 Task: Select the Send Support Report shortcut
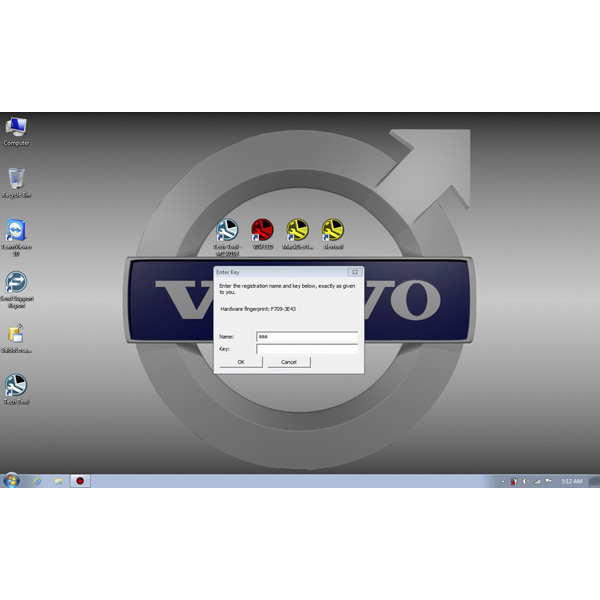[16, 284]
